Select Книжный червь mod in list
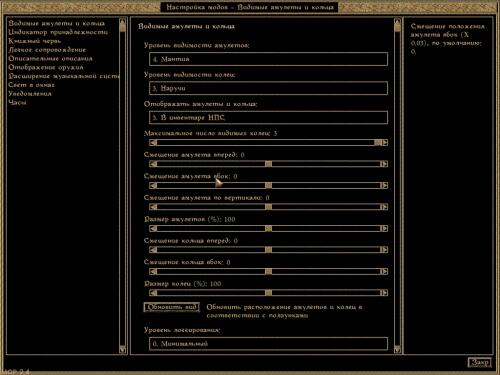This screenshot has height=375, width=500. click(35, 41)
